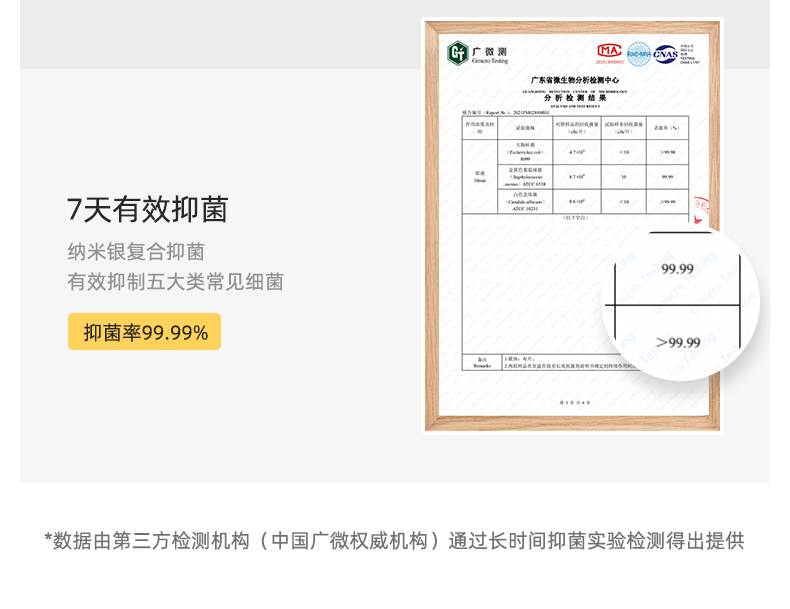Viewport: 790px width, 609px height.
Task: Click the footnote about third-party testing data
Action: click(x=394, y=541)
